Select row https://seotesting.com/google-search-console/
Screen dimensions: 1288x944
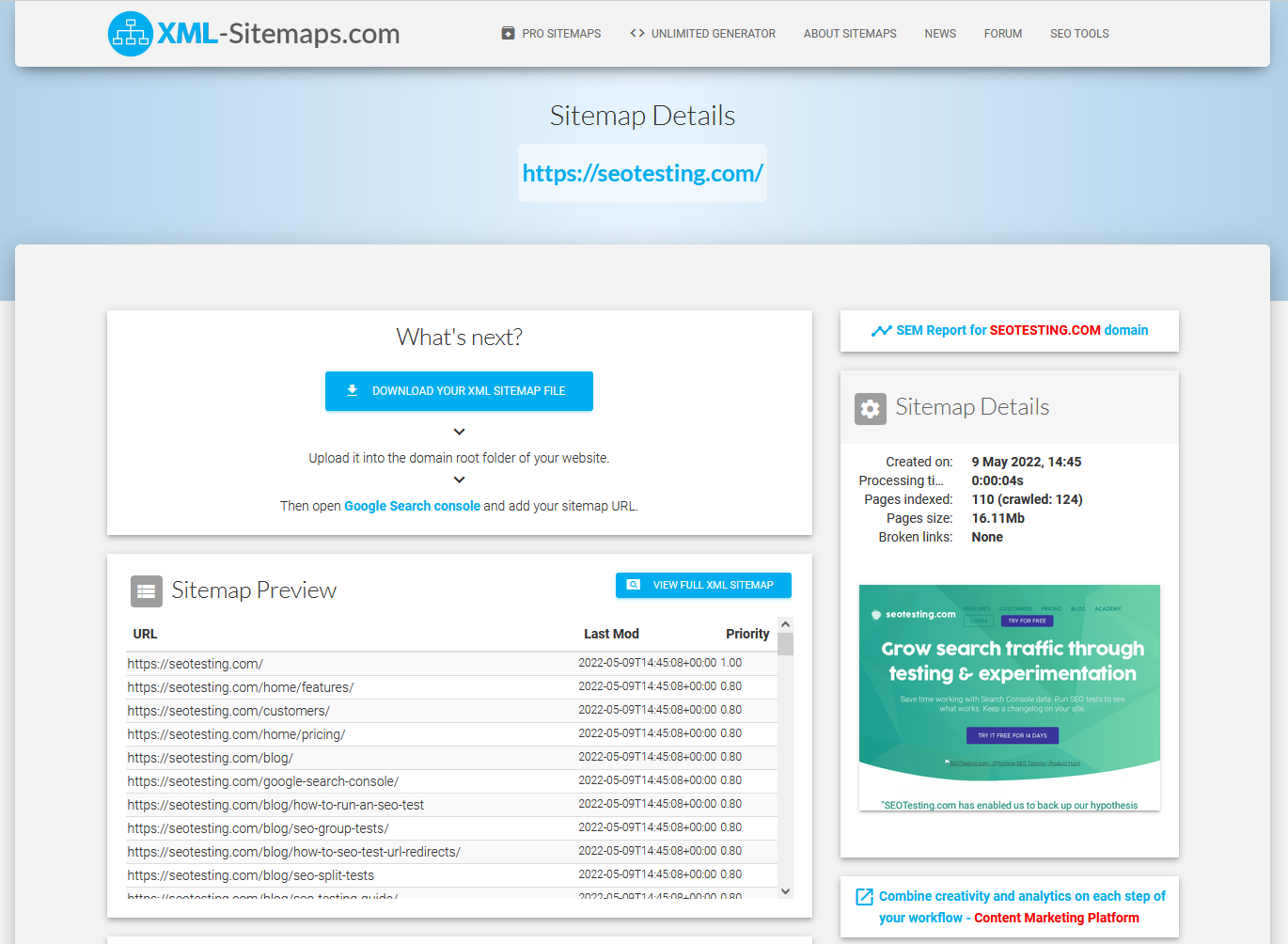pos(451,781)
